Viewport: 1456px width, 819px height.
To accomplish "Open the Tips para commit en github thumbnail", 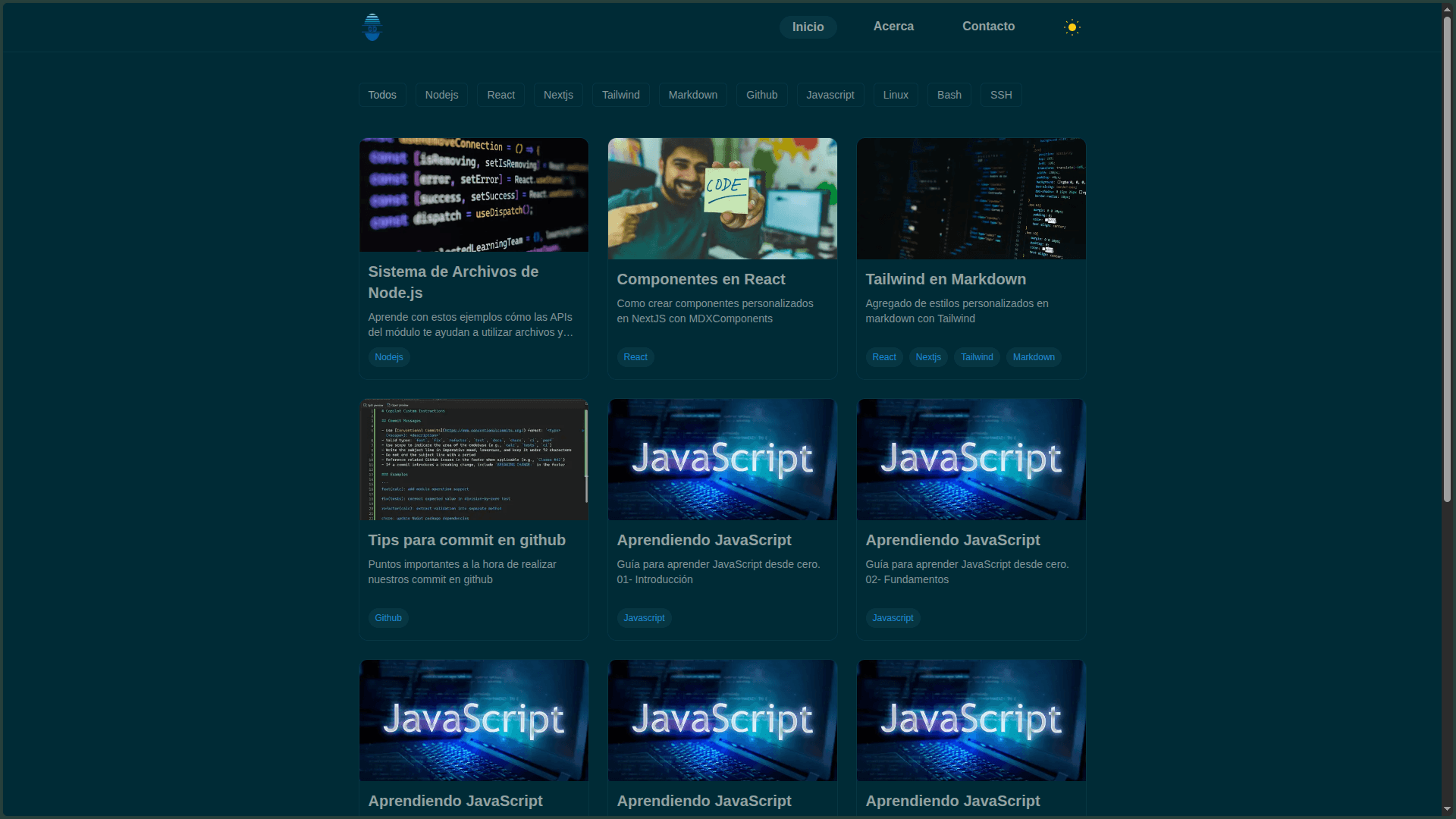I will tap(474, 460).
